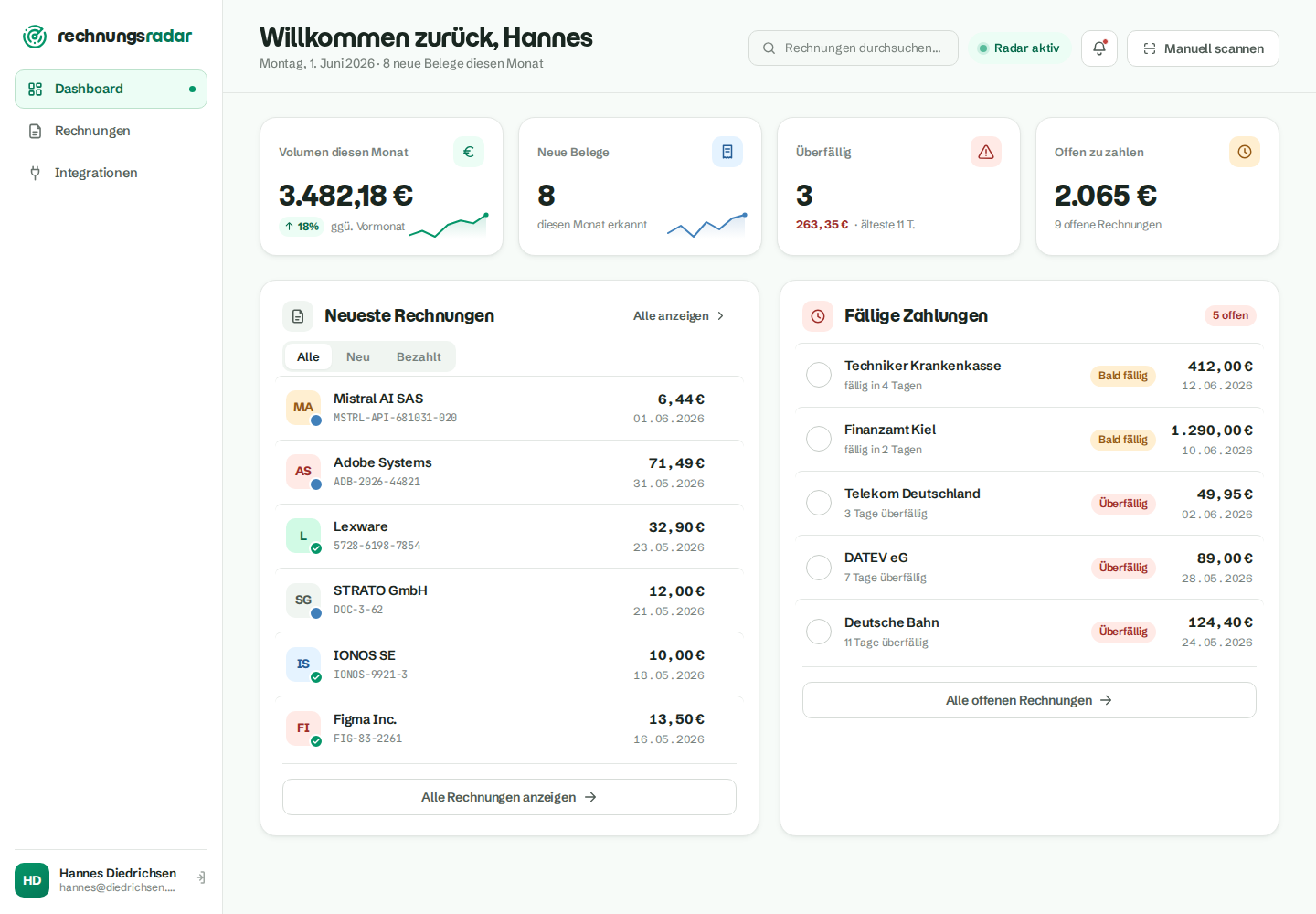Click the rechnungsradar logo icon
This screenshot has width=1316, height=914.
pyautogui.click(x=35, y=37)
